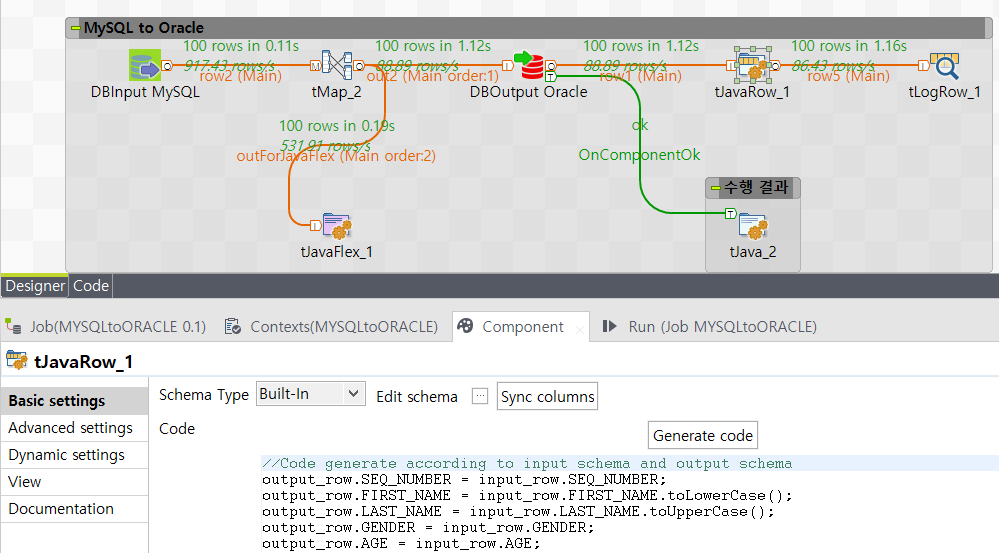
Task: Collapse the MySQL to Oracle subjob
Action: point(75,28)
